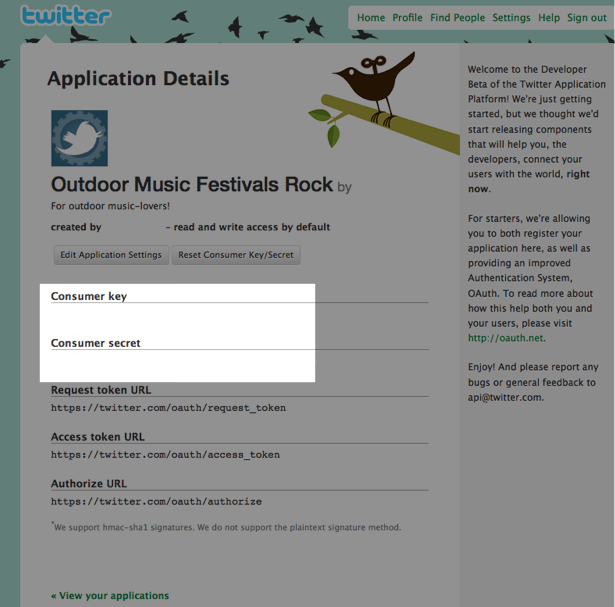Screen dimensions: 615x607
Task: Select the Access token URL text
Action: pyautogui.click(x=165, y=455)
